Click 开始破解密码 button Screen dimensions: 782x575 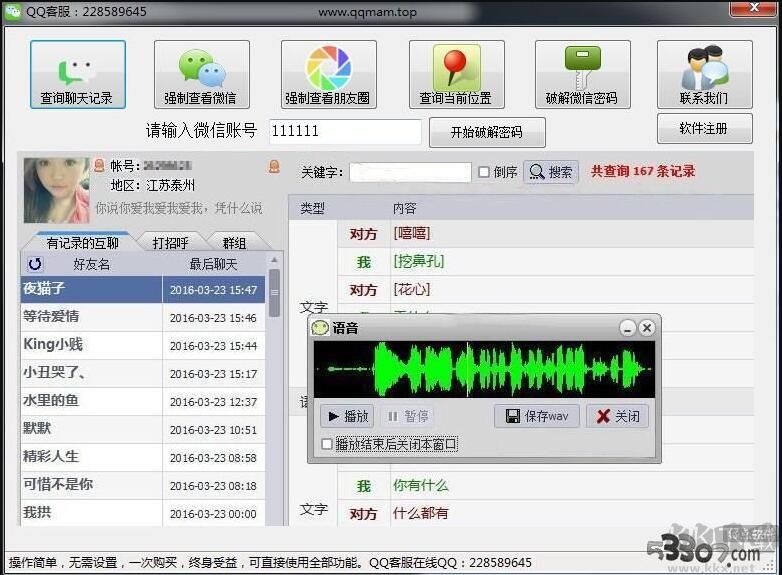[x=487, y=132]
